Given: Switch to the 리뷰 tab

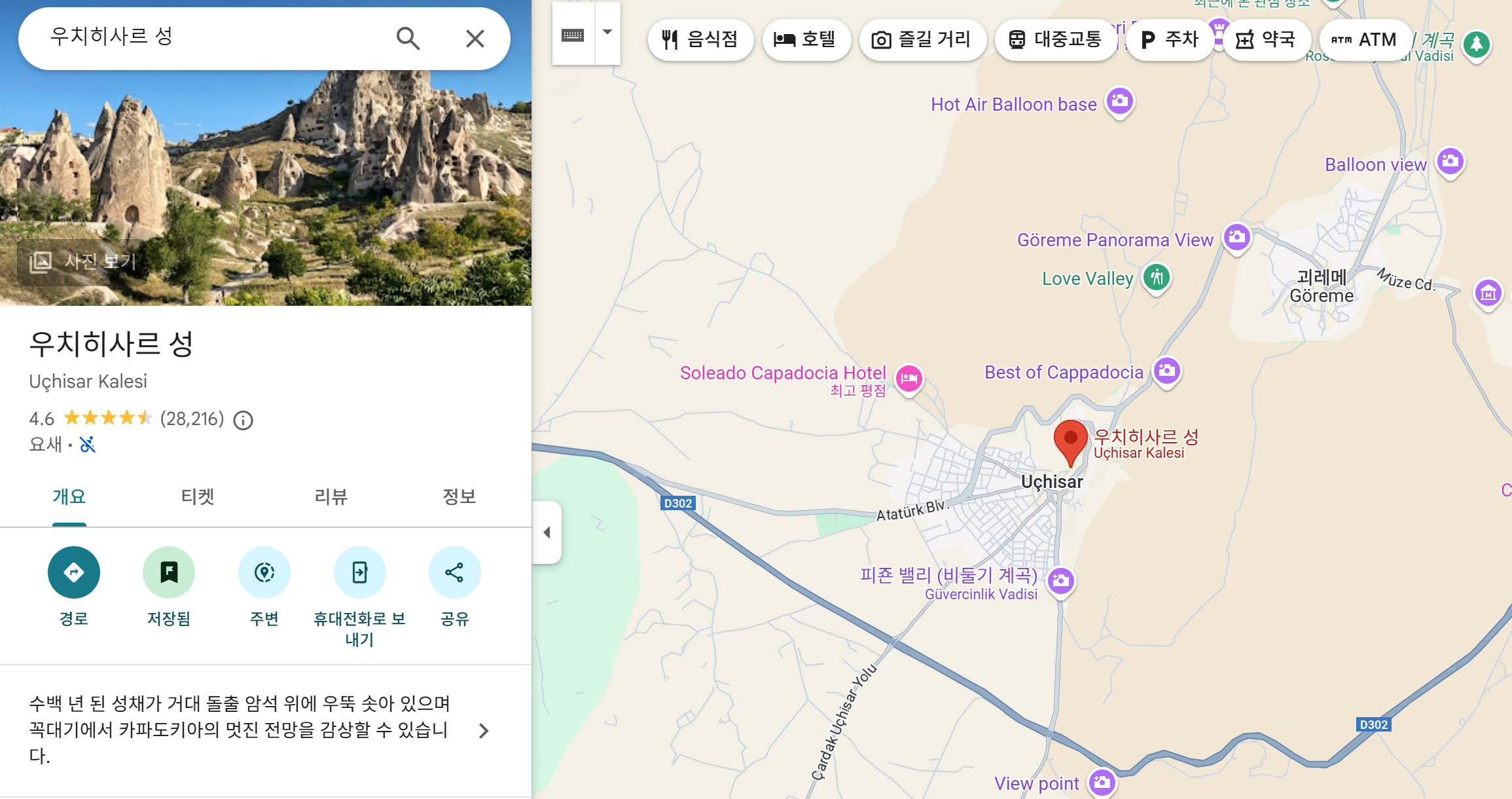Looking at the screenshot, I should point(331,496).
